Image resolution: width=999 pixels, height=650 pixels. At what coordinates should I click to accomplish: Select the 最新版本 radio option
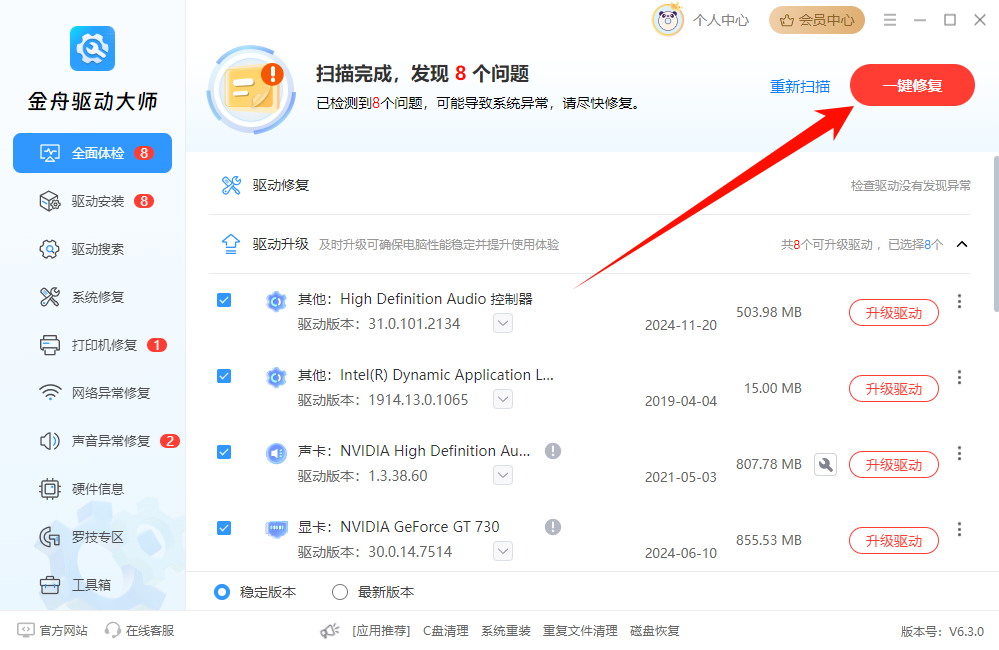(340, 592)
